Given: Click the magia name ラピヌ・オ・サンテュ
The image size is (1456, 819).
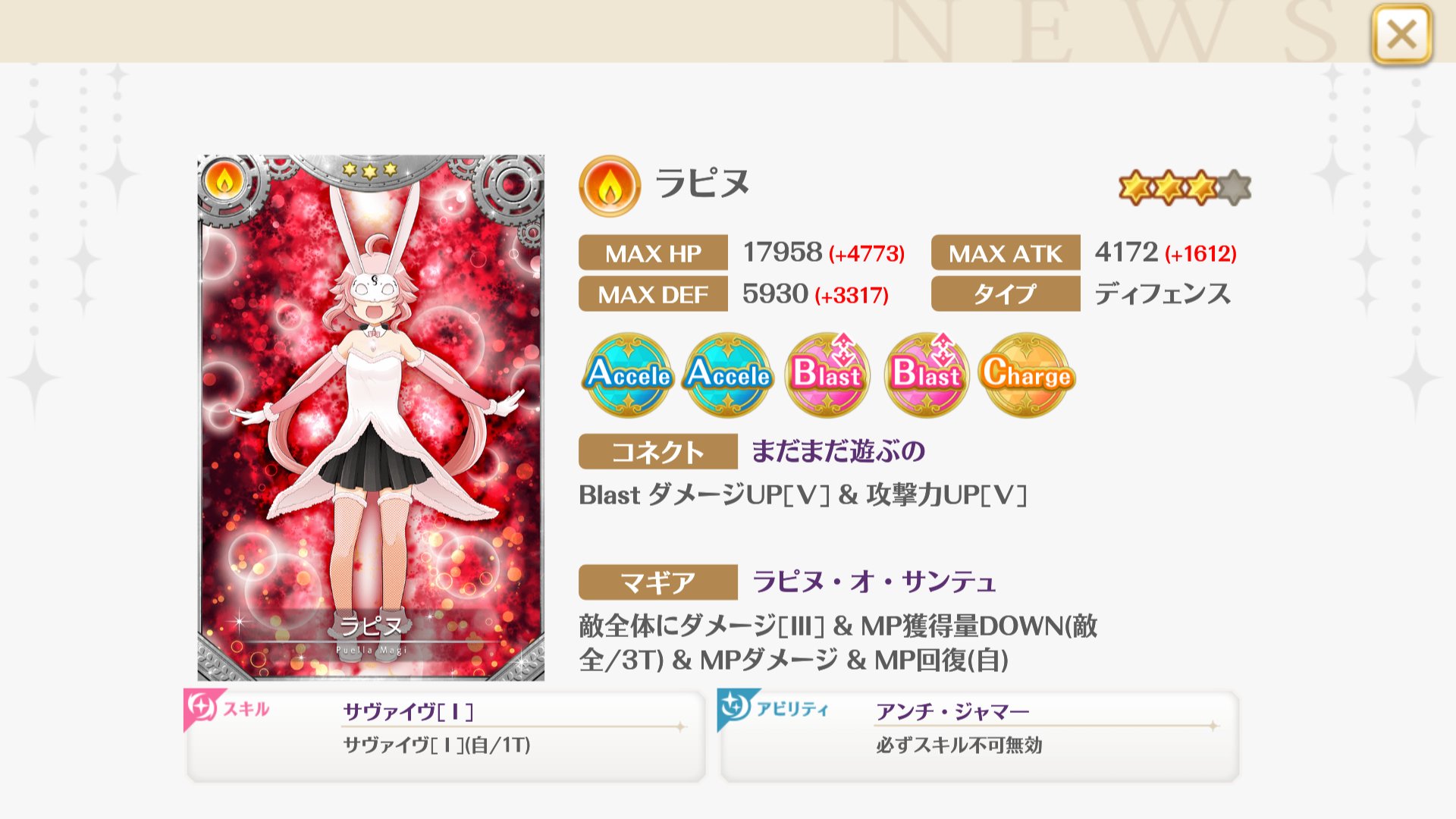Looking at the screenshot, I should [874, 582].
